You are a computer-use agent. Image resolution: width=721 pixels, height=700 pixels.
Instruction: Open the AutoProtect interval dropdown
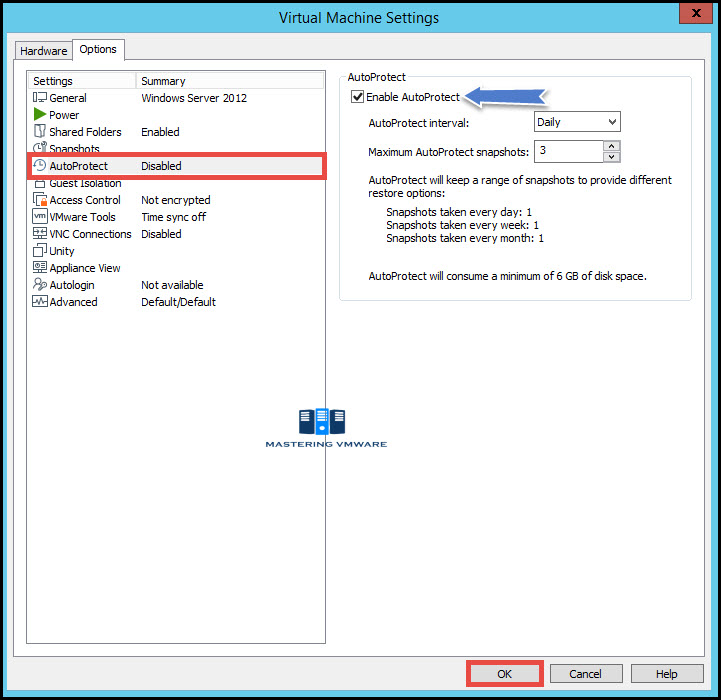point(577,122)
